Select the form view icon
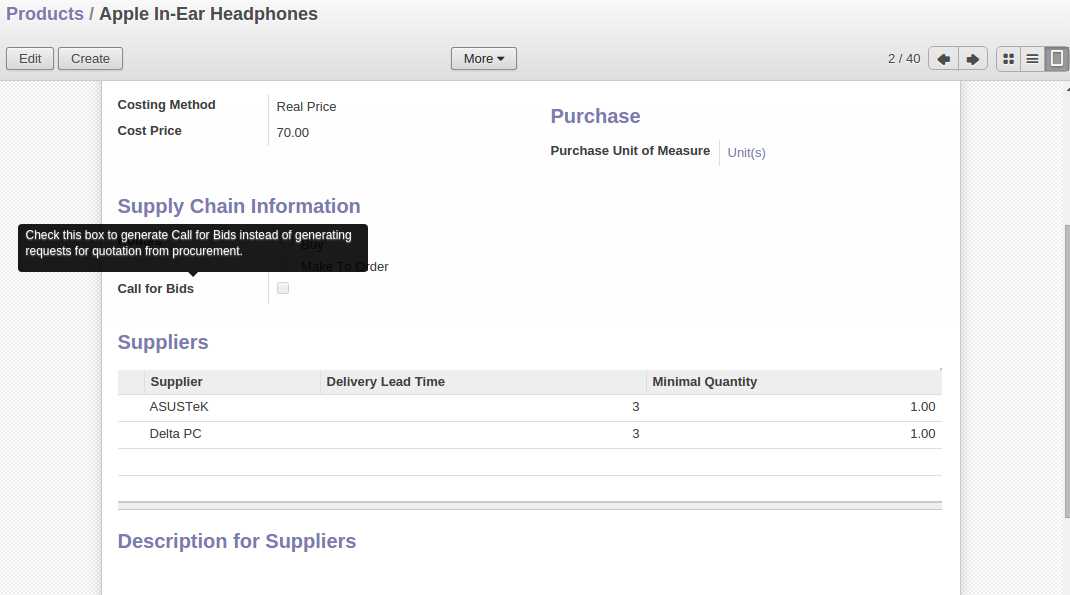 point(1056,59)
